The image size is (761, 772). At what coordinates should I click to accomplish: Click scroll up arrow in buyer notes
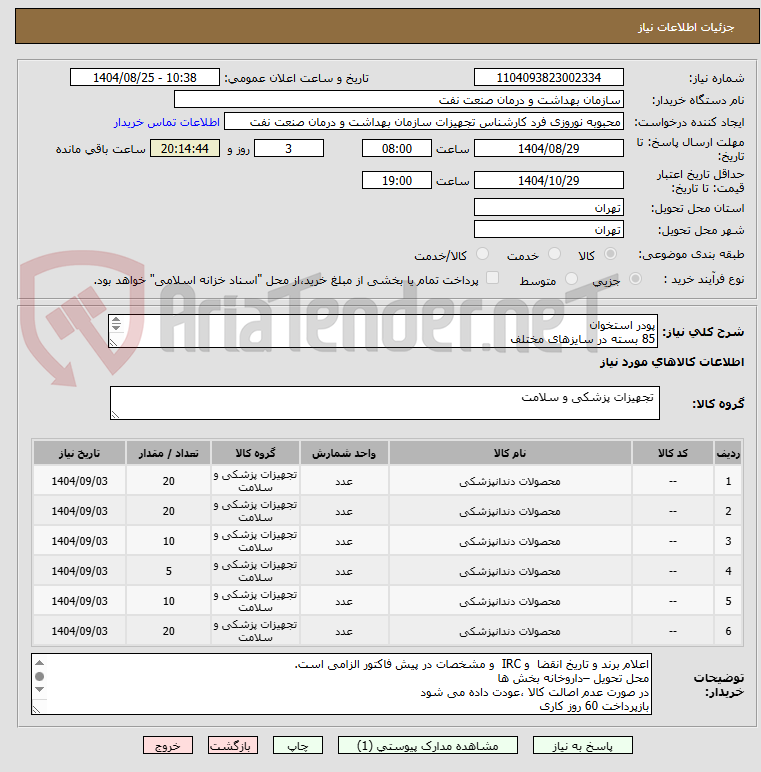click(40, 663)
